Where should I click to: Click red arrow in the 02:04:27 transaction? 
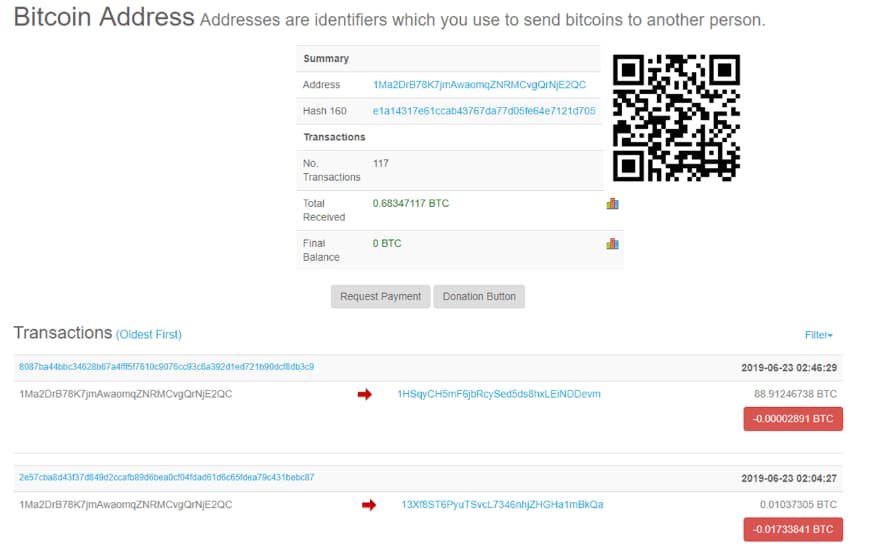point(368,505)
